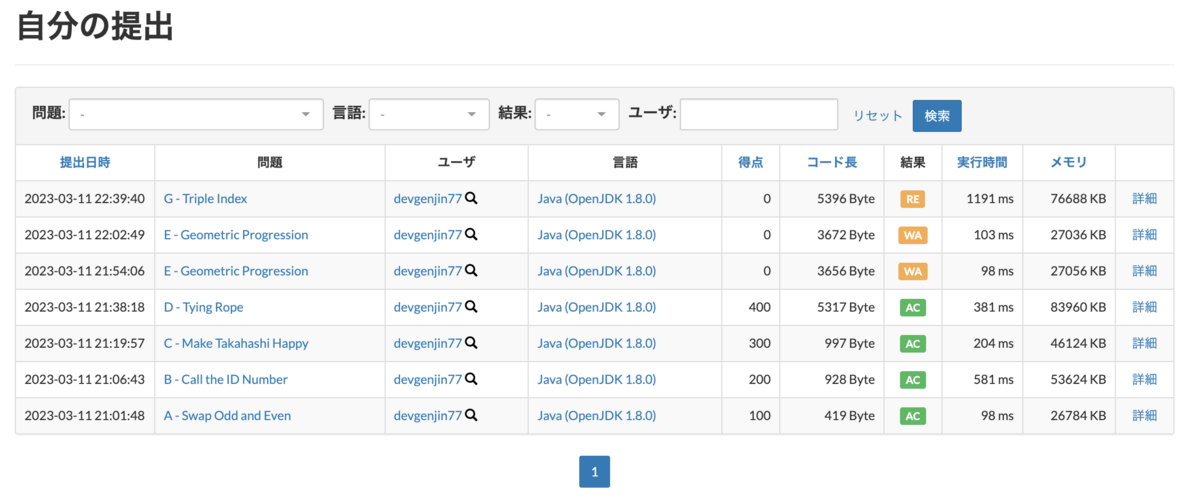
Task: Open problem C - Make Takahashi Happy
Action: (x=236, y=343)
